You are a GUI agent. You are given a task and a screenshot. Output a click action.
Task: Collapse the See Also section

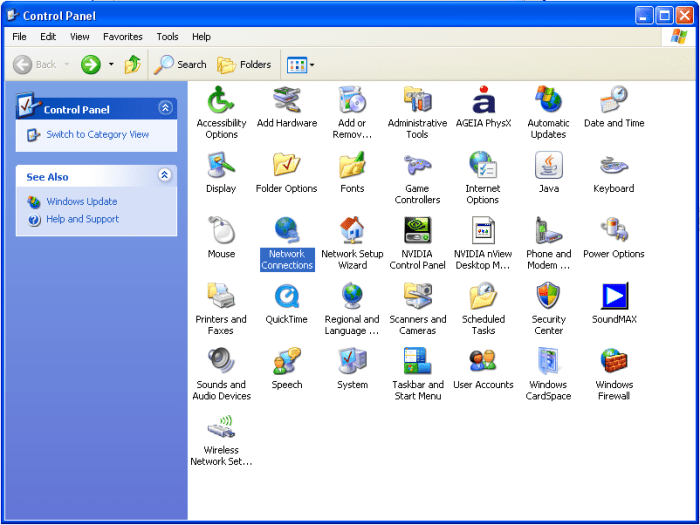[x=165, y=175]
